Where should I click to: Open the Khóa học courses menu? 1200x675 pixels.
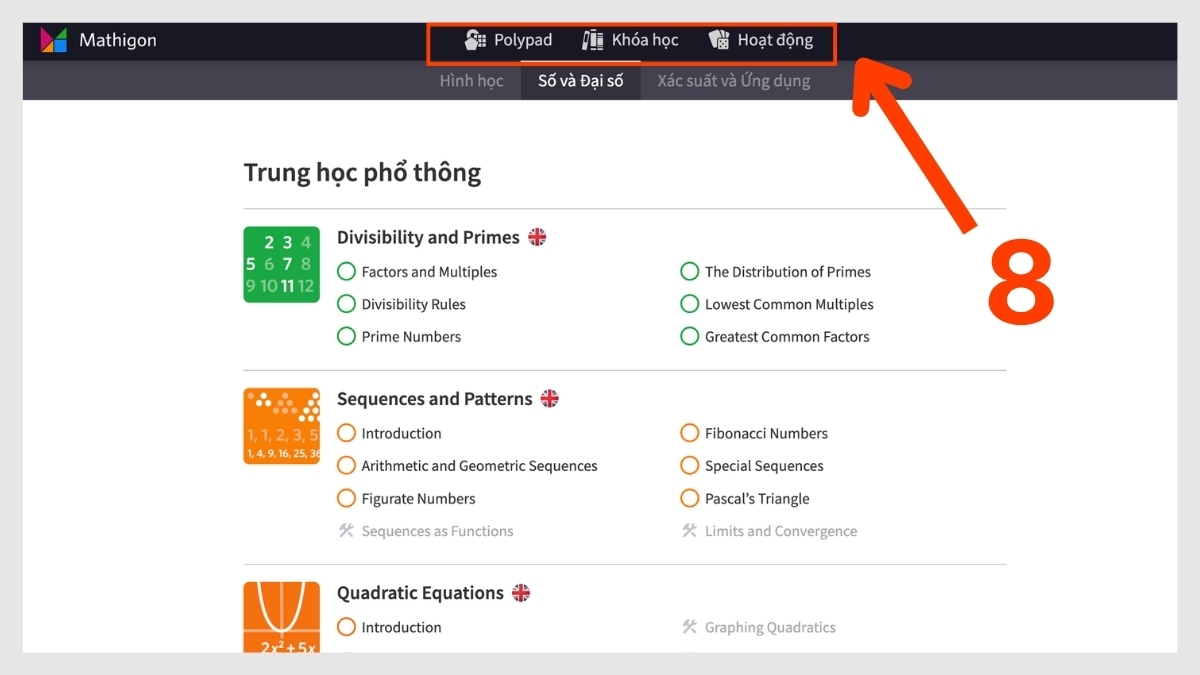[x=630, y=40]
